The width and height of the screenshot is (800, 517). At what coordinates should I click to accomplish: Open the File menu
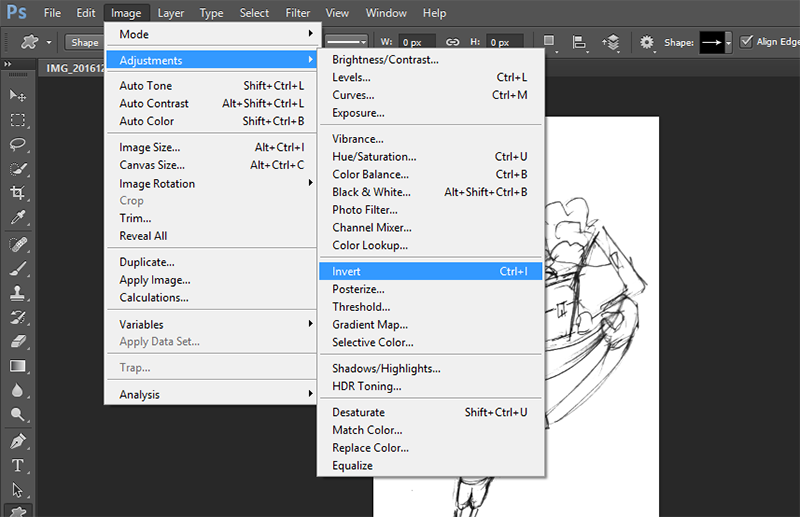52,13
